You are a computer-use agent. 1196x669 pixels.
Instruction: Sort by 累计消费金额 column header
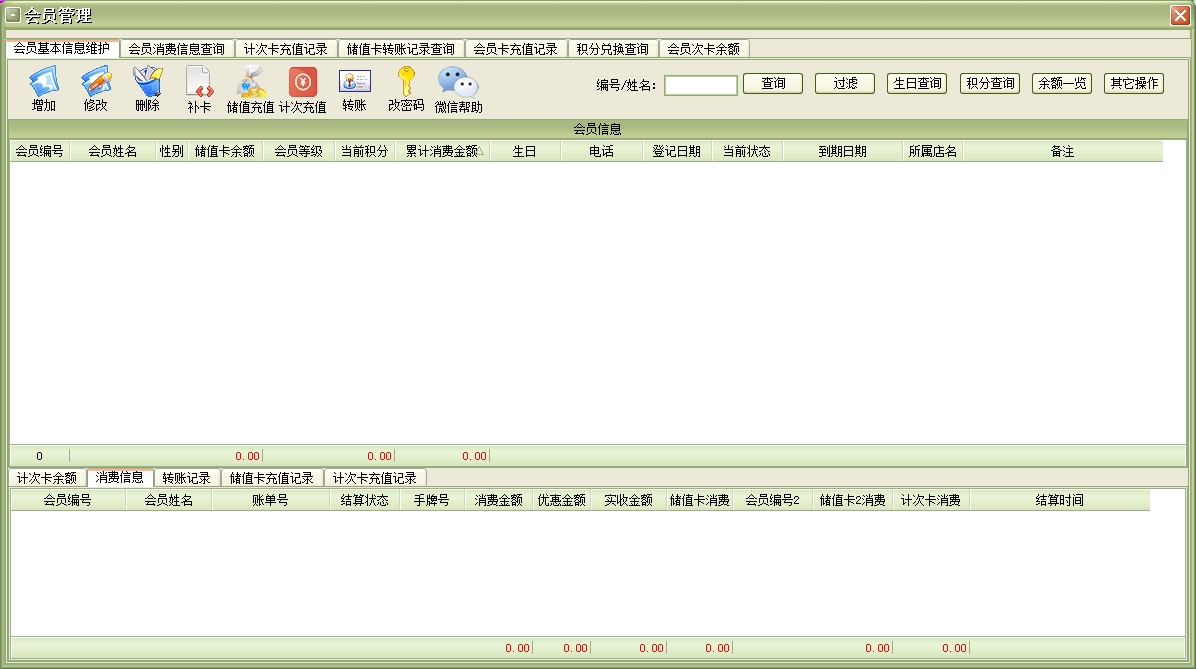(x=441, y=151)
